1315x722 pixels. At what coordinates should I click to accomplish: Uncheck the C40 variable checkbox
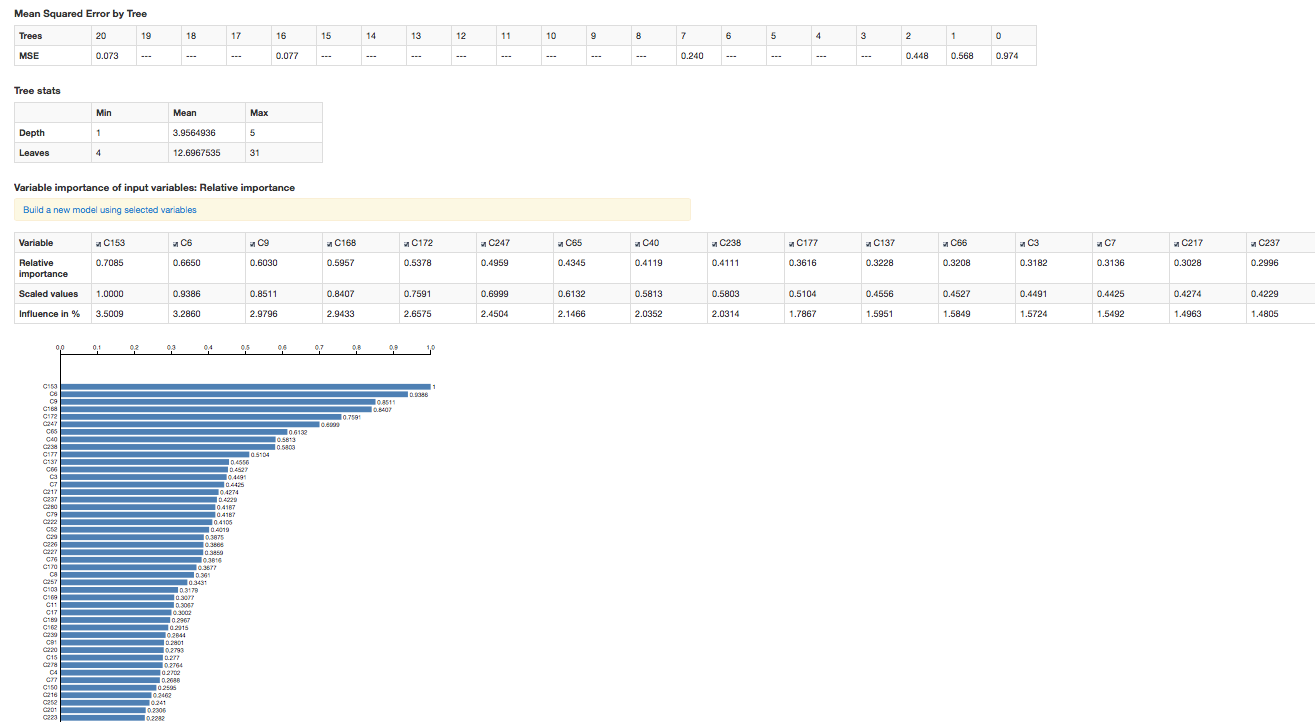pyautogui.click(x=637, y=243)
